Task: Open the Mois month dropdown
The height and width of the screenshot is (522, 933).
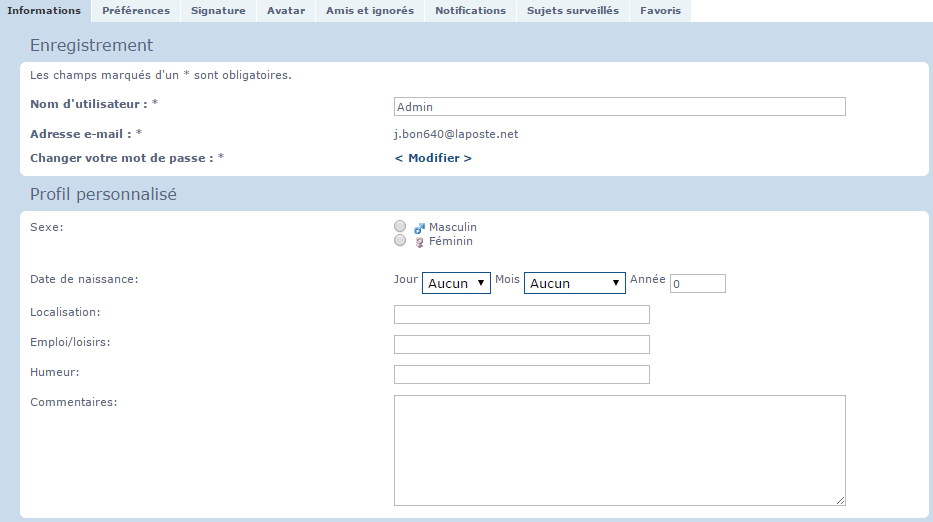Action: point(574,283)
